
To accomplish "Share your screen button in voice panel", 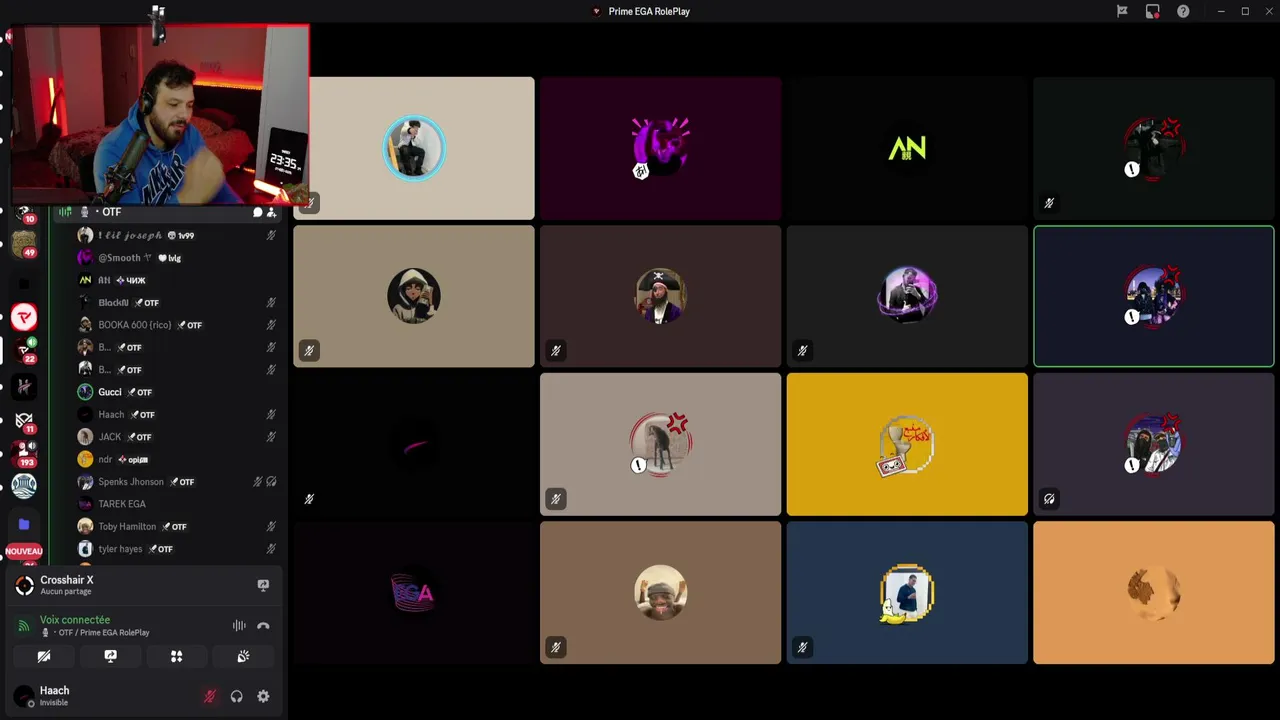I will (x=110, y=656).
